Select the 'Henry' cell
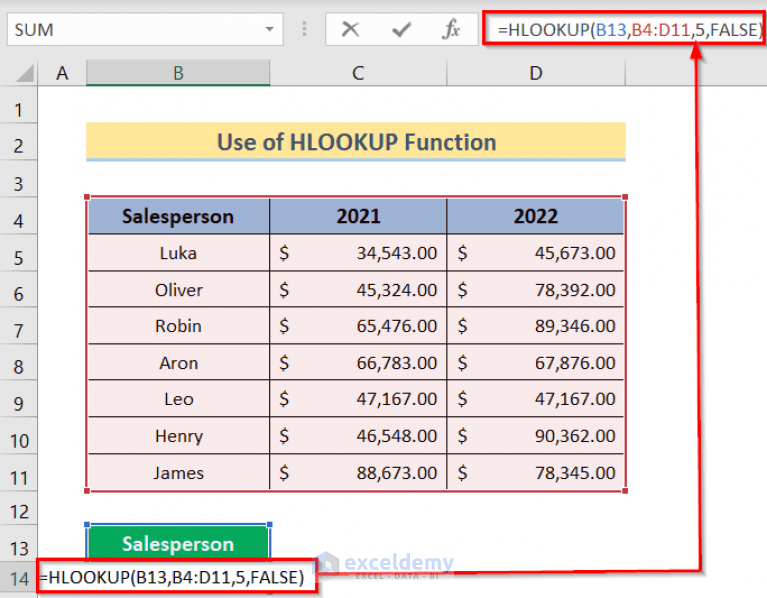767x598 pixels. (178, 436)
